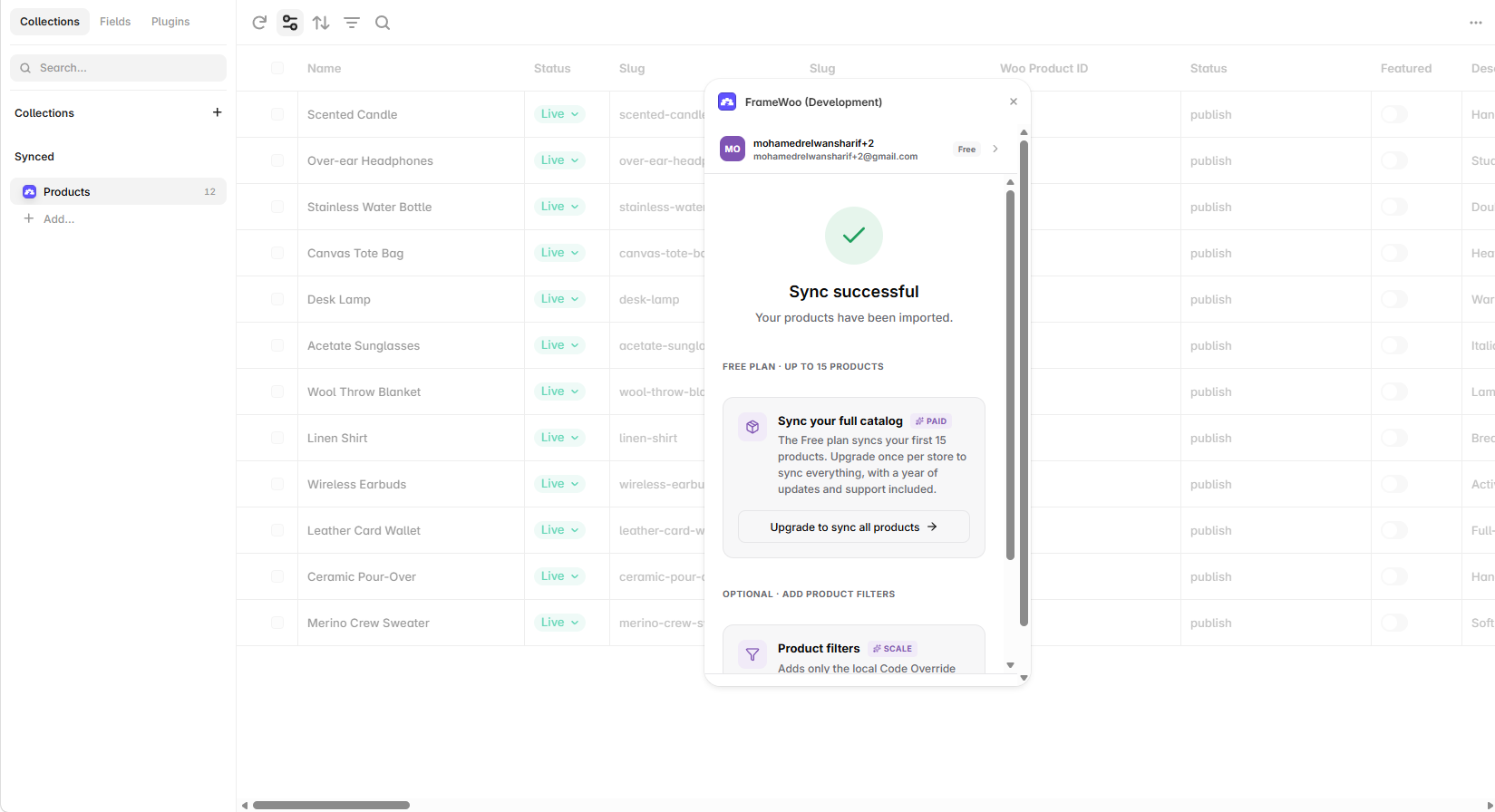Screen dimensions: 1495x812
Task: Toggle Featured switch for Canvas Tote Bag
Action: pyautogui.click(x=1394, y=253)
